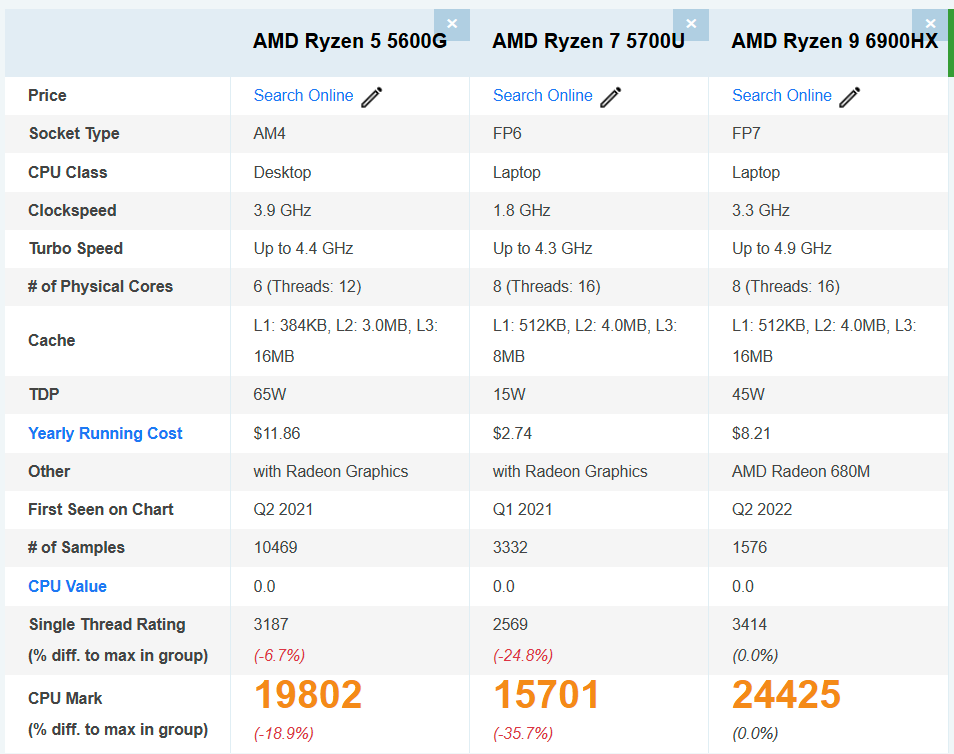Click the Cache row label
Viewport: 954px width, 754px height.
point(52,340)
